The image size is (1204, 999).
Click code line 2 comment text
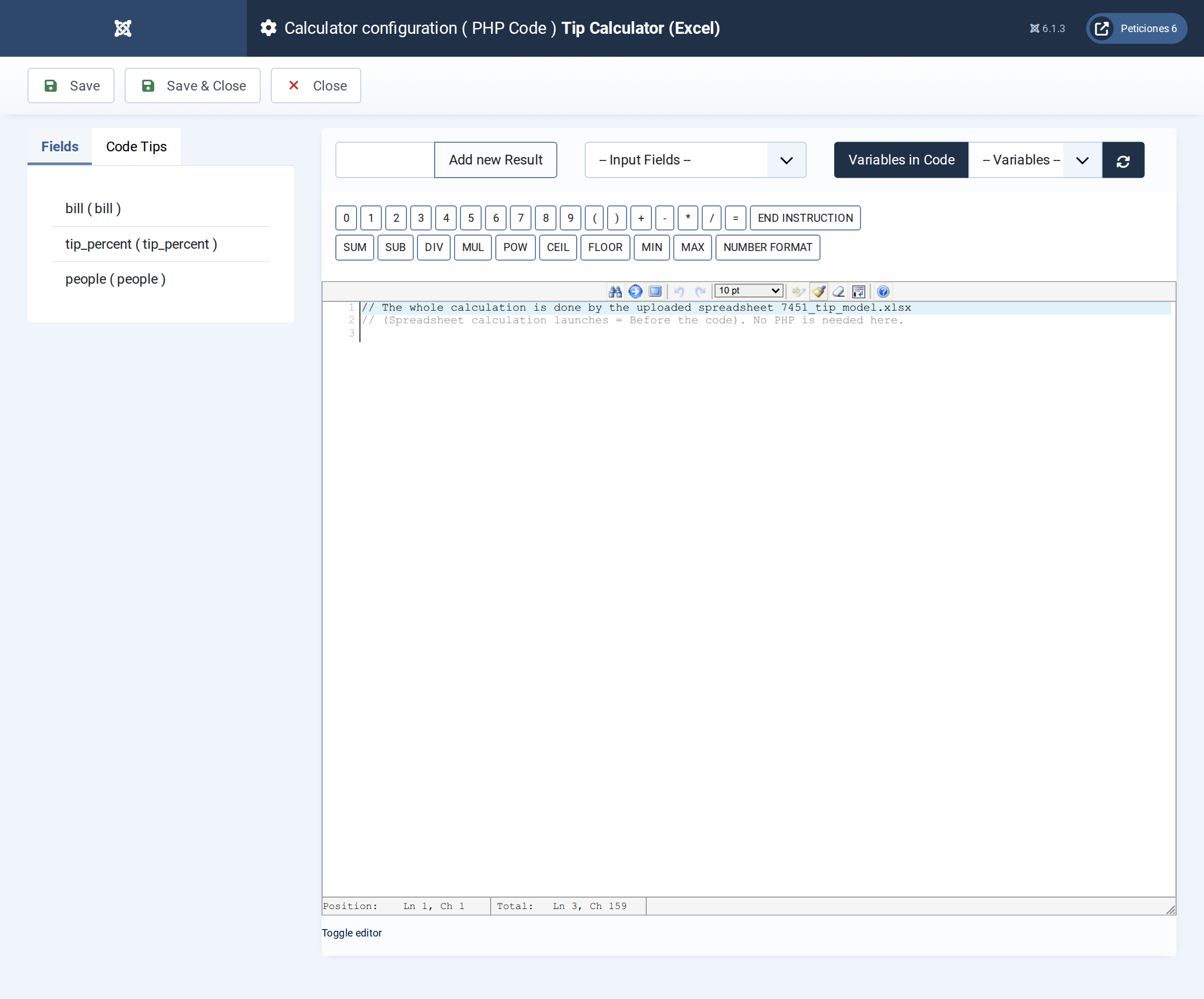(x=632, y=320)
